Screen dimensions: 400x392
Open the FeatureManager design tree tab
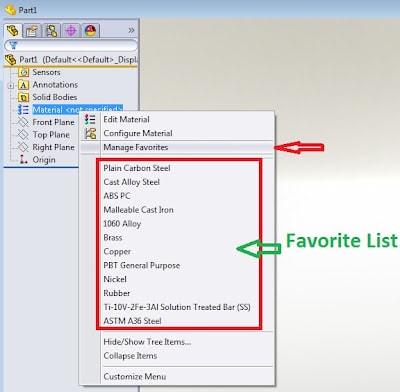13,31
